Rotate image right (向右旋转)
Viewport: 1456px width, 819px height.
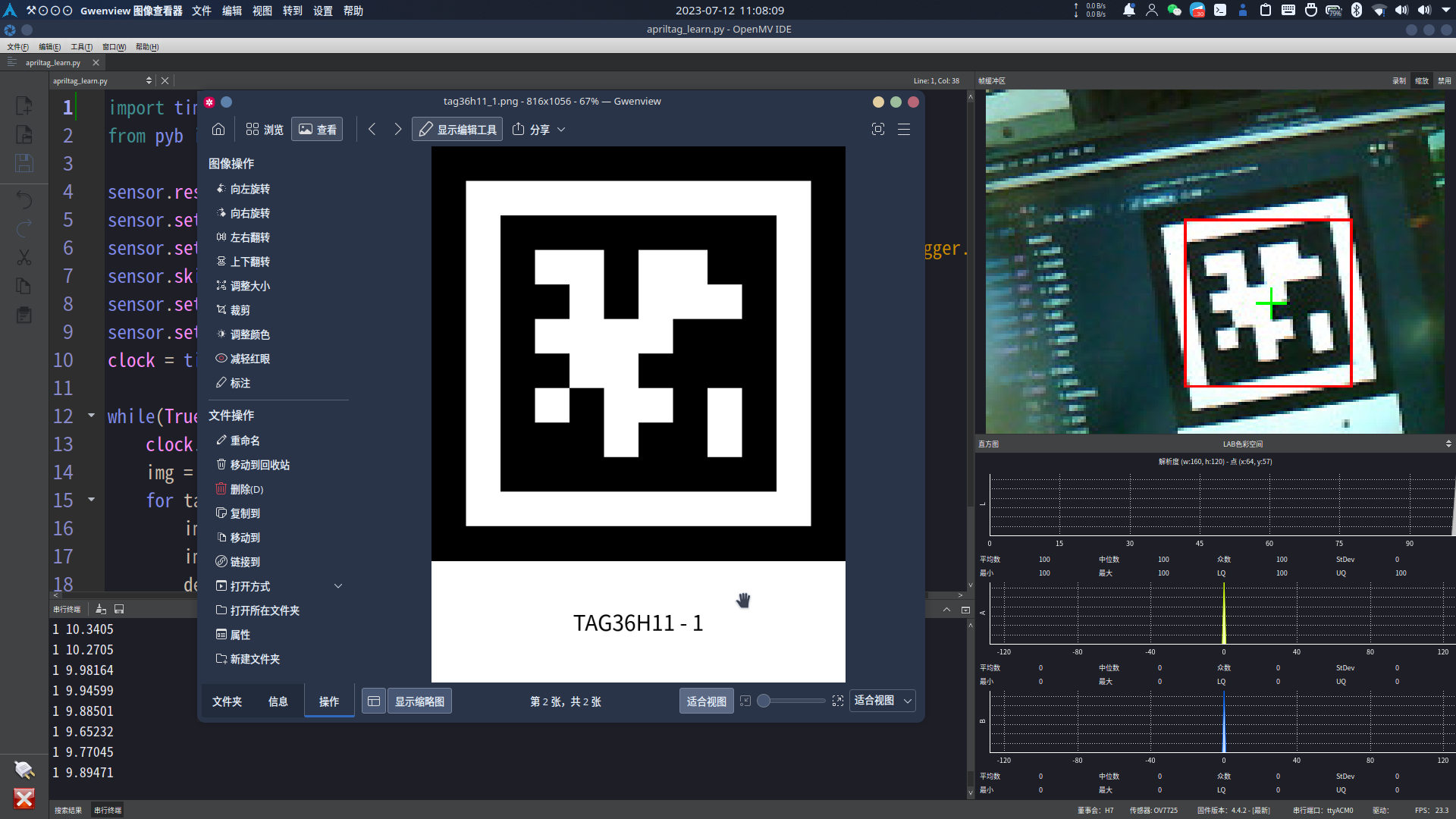point(243,213)
